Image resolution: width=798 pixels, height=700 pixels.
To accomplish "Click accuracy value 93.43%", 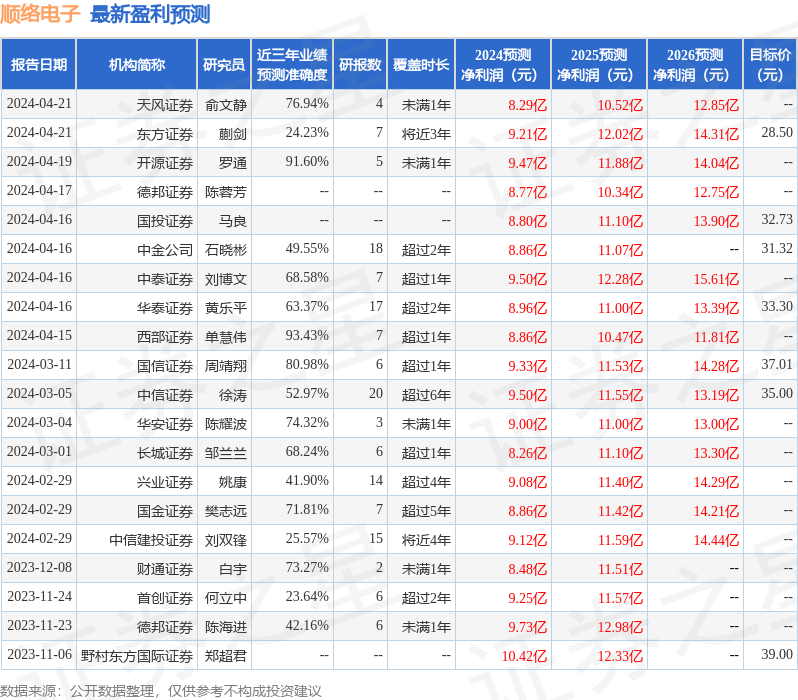I will [x=307, y=336].
